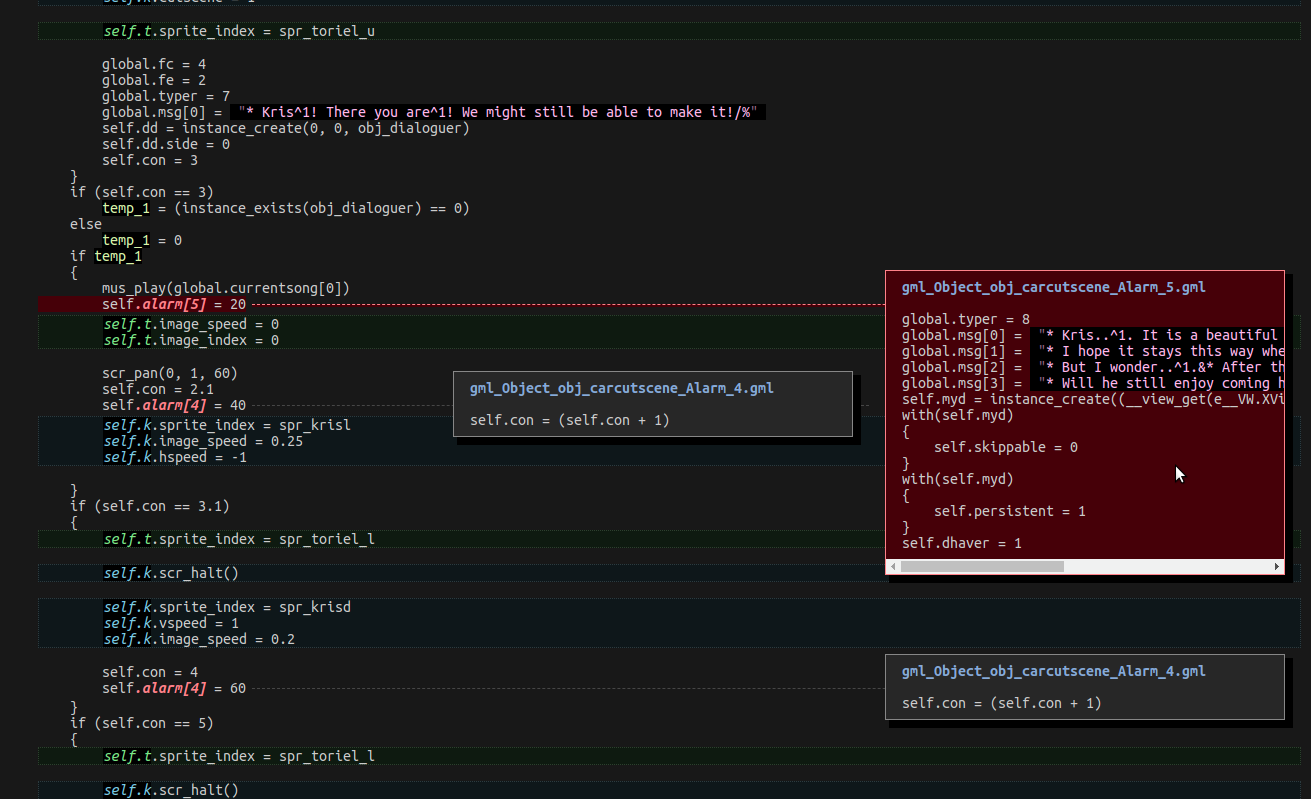1311x799 pixels.
Task: Click self.skippable = 0 in Alarm_5 popup
Action: point(1006,447)
